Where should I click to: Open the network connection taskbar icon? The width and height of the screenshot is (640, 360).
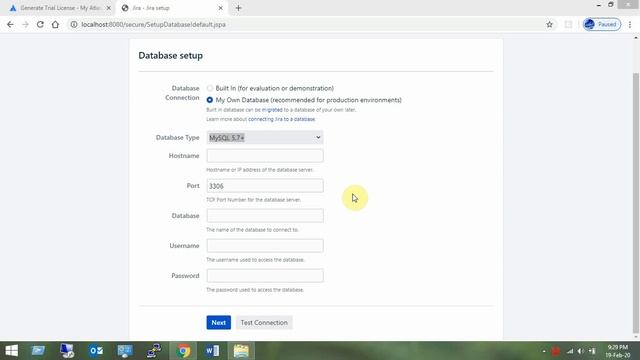point(154,351)
